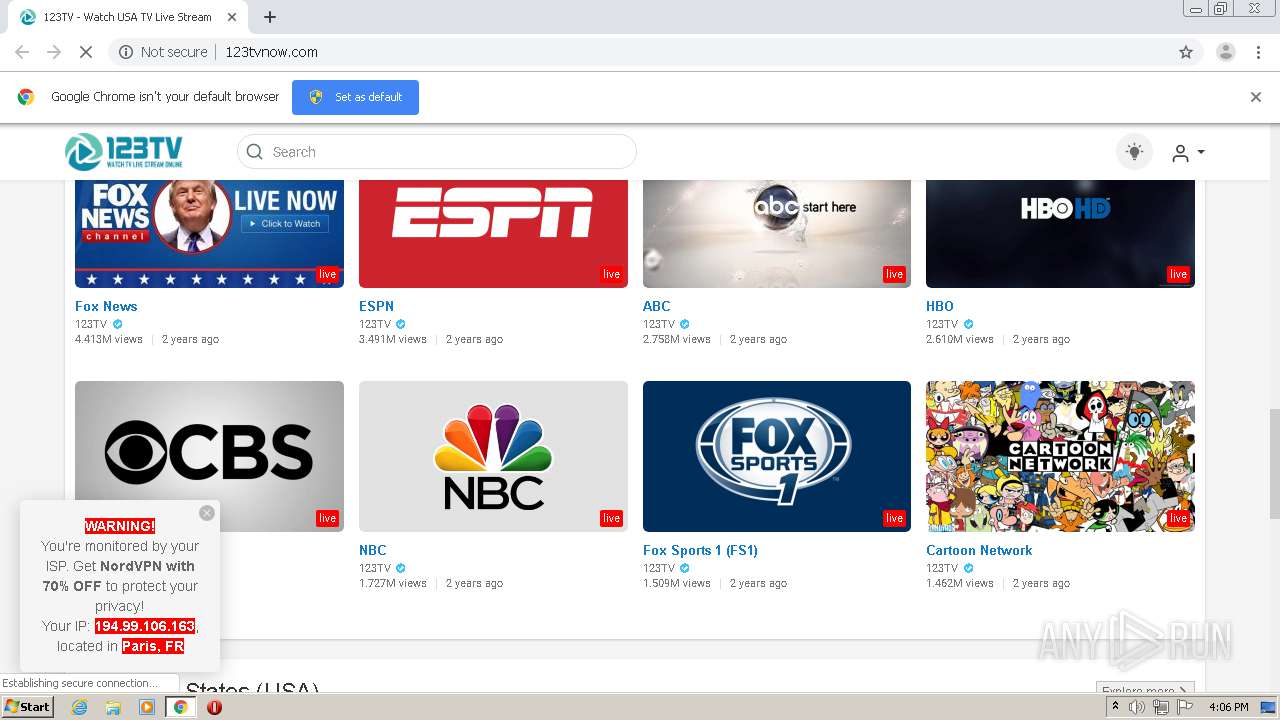Go back to previous page

pyautogui.click(x=22, y=52)
